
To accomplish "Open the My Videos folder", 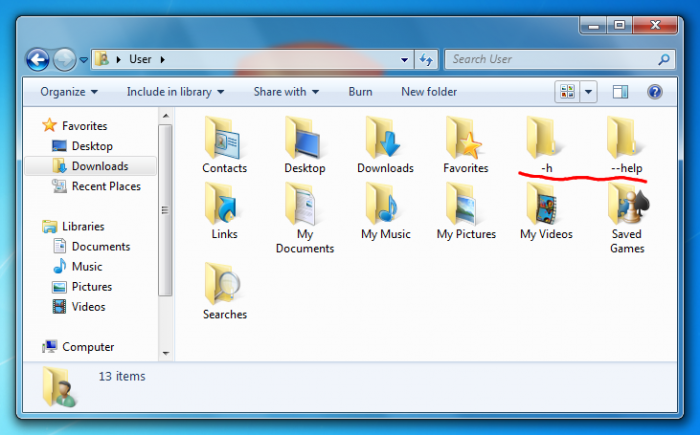I will click(546, 211).
